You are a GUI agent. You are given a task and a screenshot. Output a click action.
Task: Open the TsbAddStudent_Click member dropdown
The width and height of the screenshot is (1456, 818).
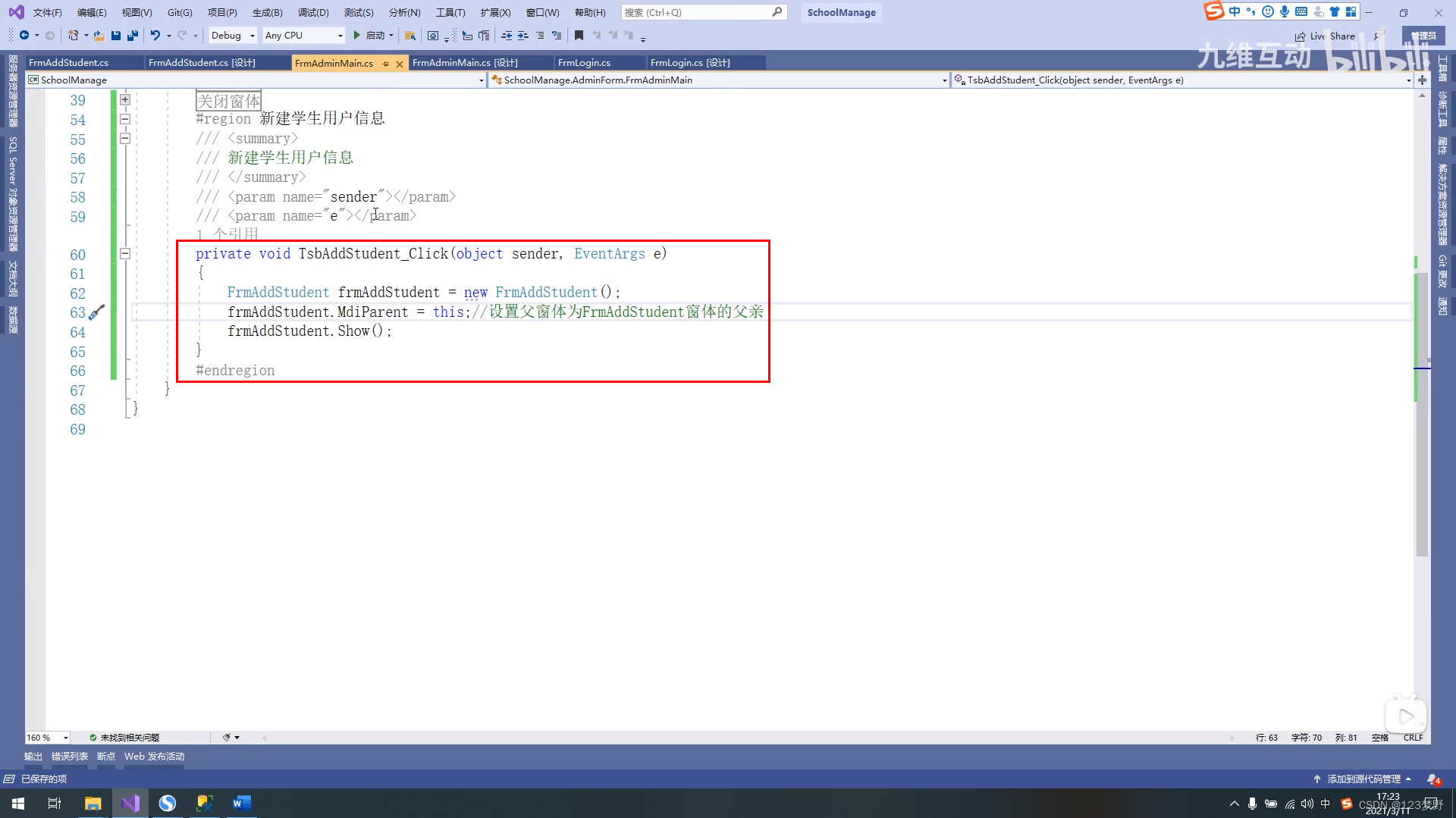tap(1183, 80)
